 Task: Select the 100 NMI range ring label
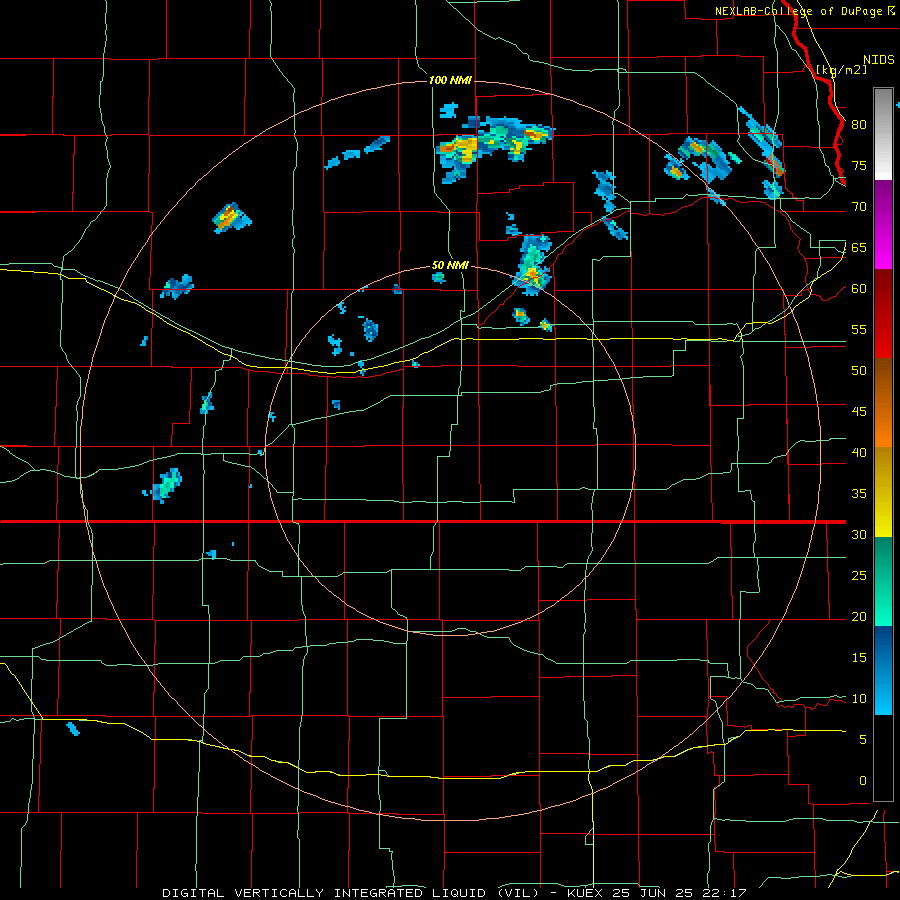click(x=450, y=80)
